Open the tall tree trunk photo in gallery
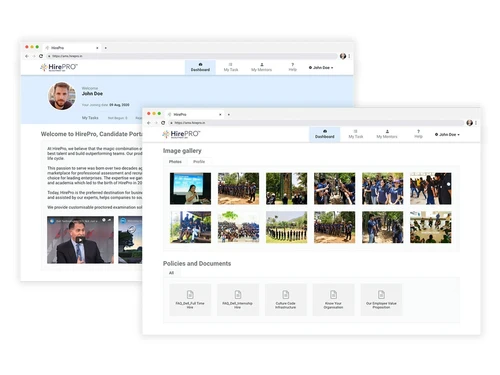 click(x=286, y=188)
